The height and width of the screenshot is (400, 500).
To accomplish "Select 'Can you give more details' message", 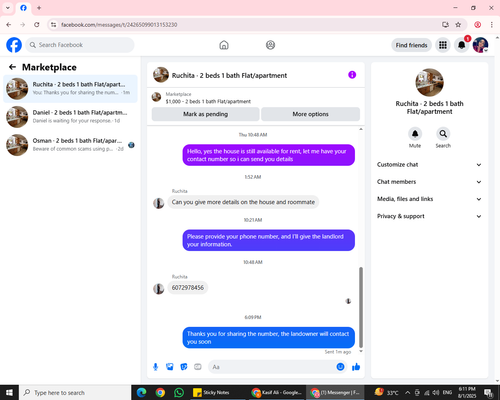I will tap(243, 202).
